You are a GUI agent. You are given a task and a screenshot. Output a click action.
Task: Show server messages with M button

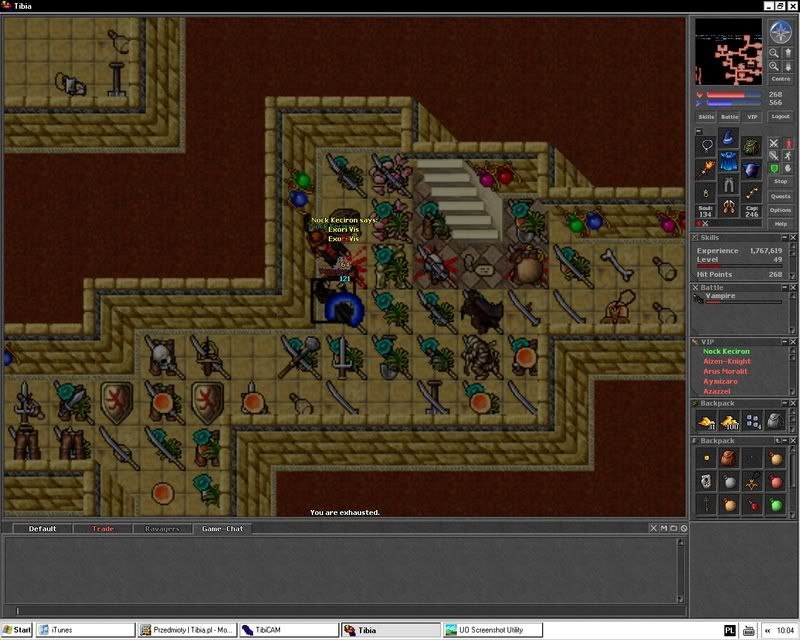pos(664,529)
